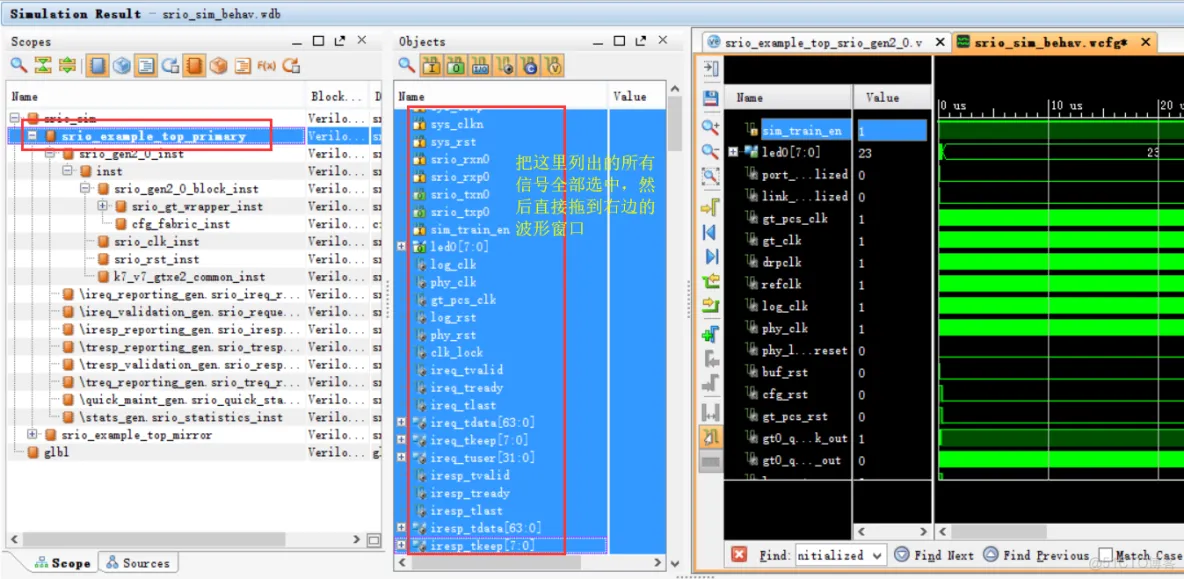
Task: Select clk_lock signal in Objects
Action: point(456,353)
